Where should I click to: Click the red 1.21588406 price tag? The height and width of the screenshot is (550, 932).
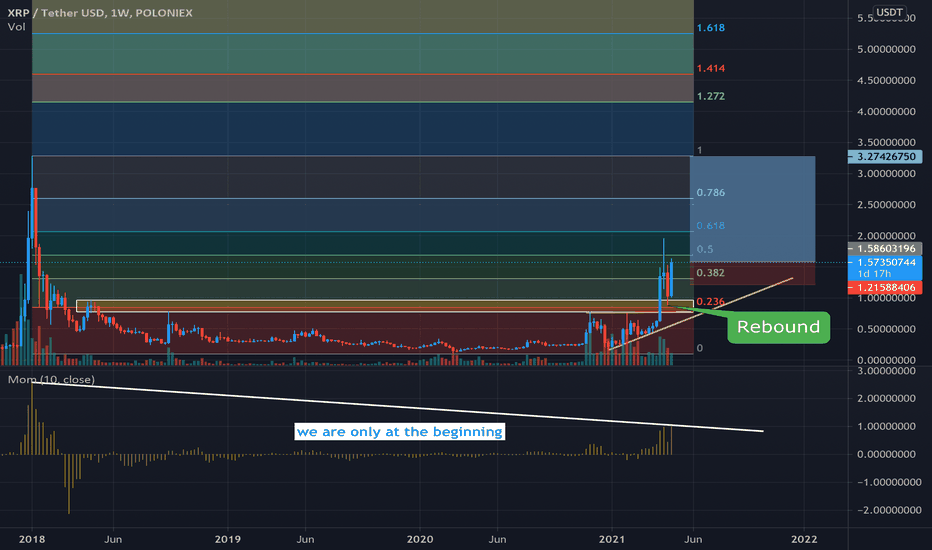pyautogui.click(x=885, y=288)
